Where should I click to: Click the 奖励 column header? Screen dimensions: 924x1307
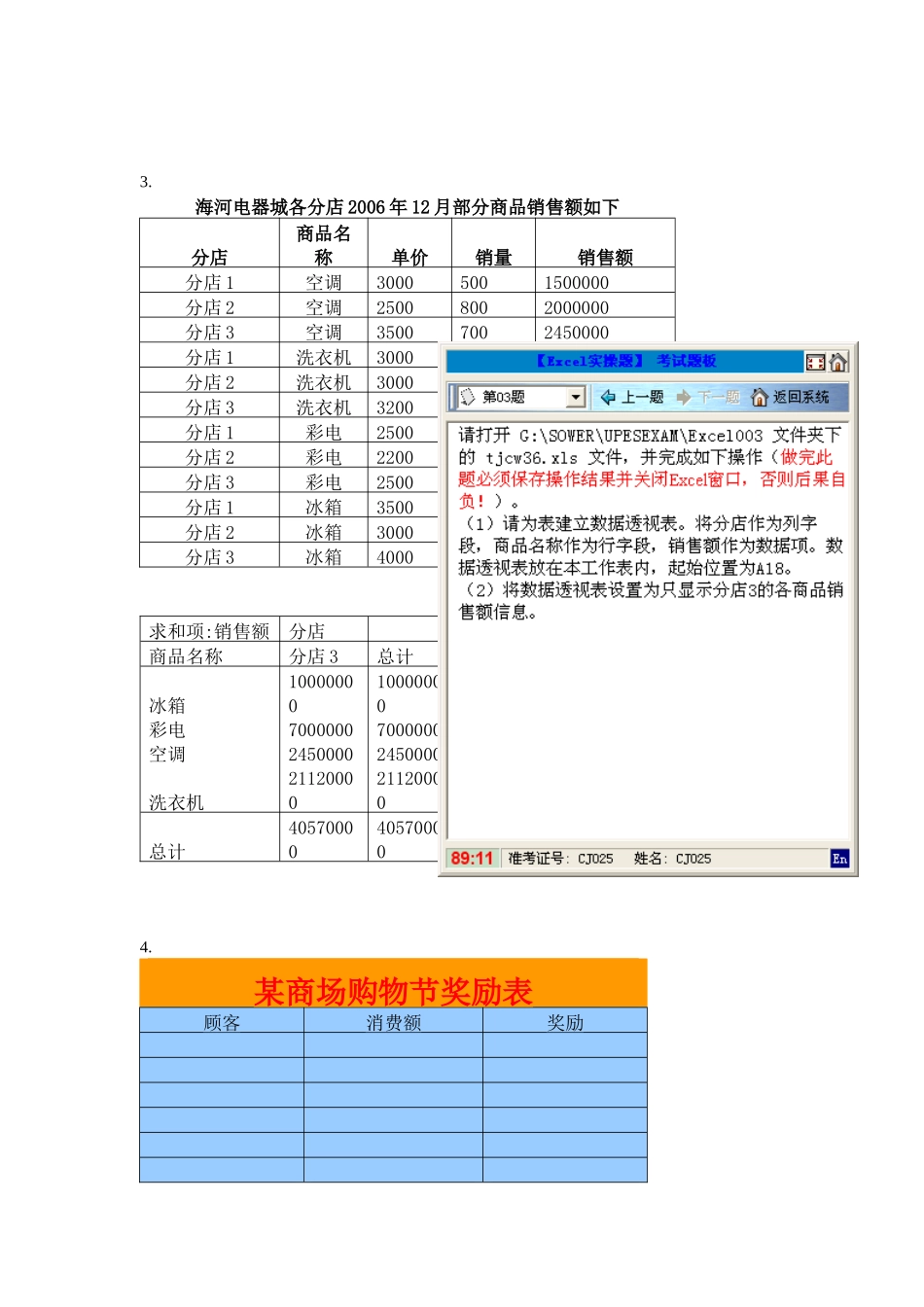click(x=565, y=1022)
